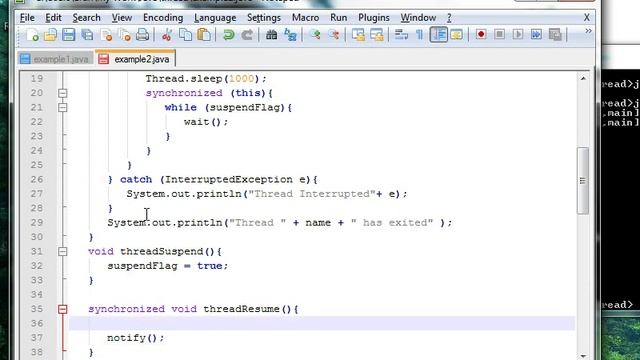Click the Close All toolbar icon
This screenshot has width=640, height=360.
(x=124, y=35)
